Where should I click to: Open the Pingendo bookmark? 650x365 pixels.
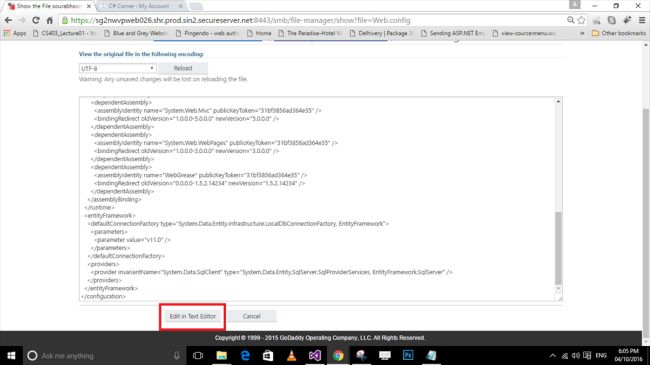pos(206,33)
